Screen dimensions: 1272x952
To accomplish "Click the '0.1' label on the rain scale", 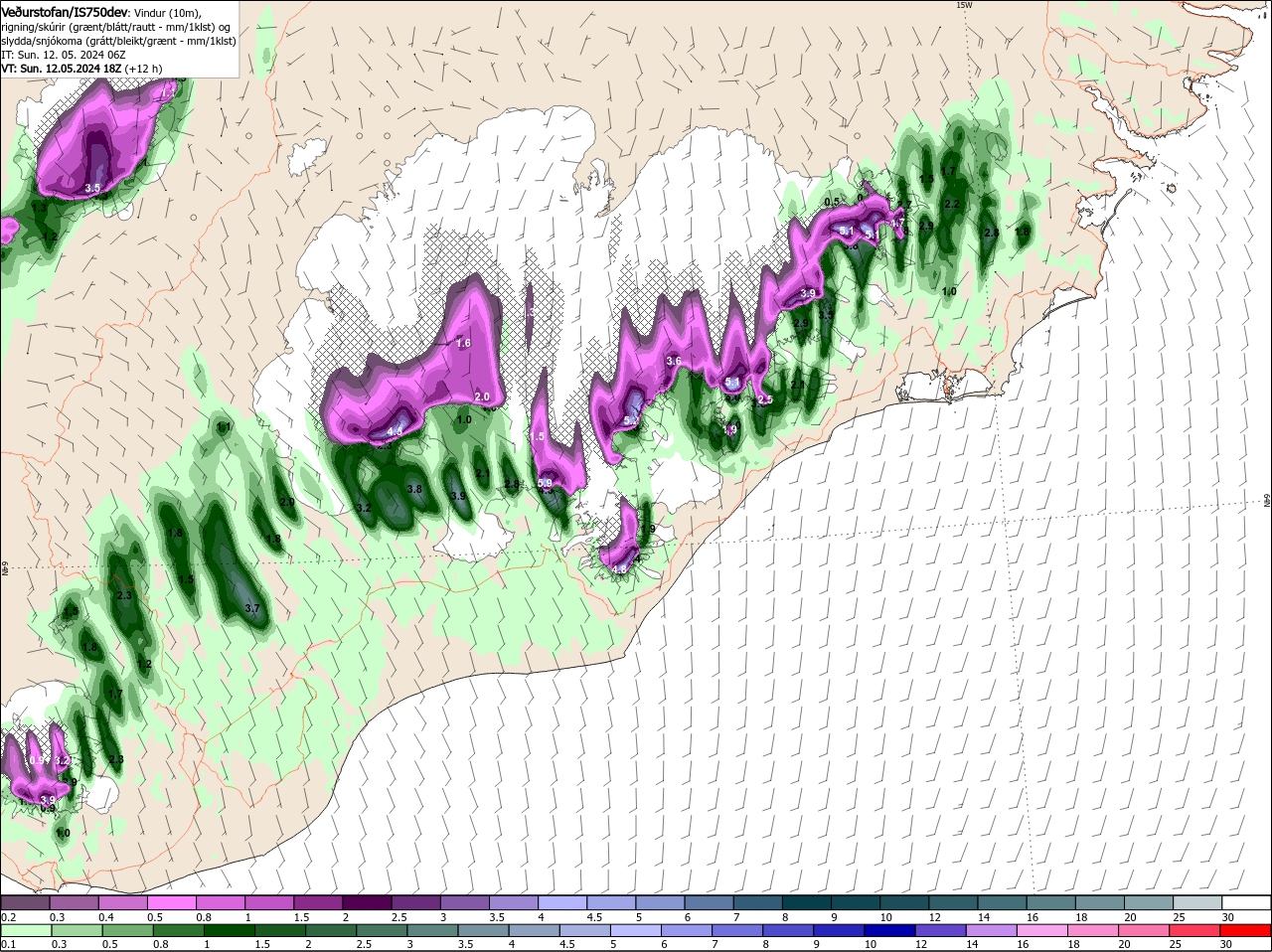I will pyautogui.click(x=9, y=944).
